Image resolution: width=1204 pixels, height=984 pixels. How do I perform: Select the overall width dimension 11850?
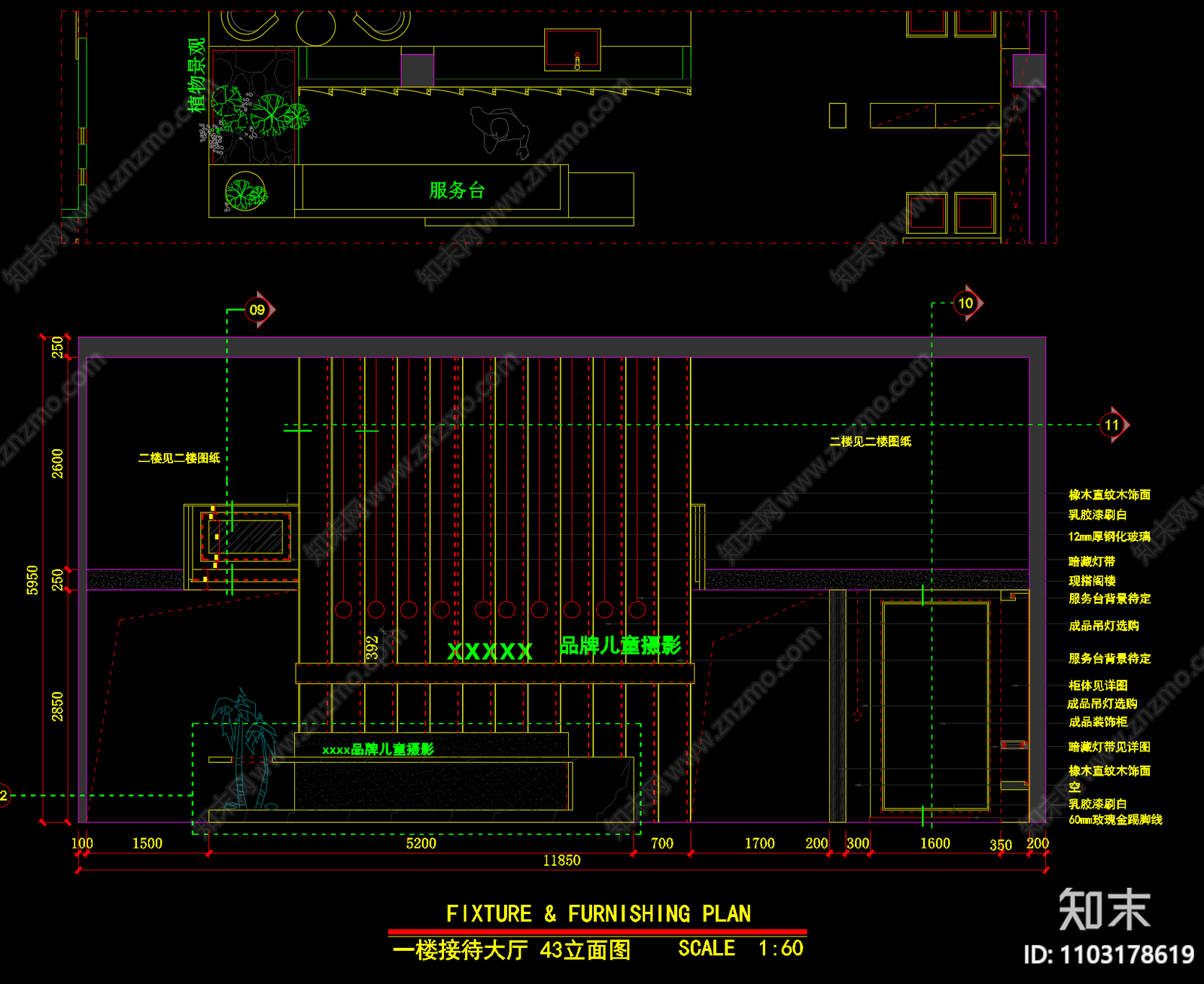[x=561, y=861]
